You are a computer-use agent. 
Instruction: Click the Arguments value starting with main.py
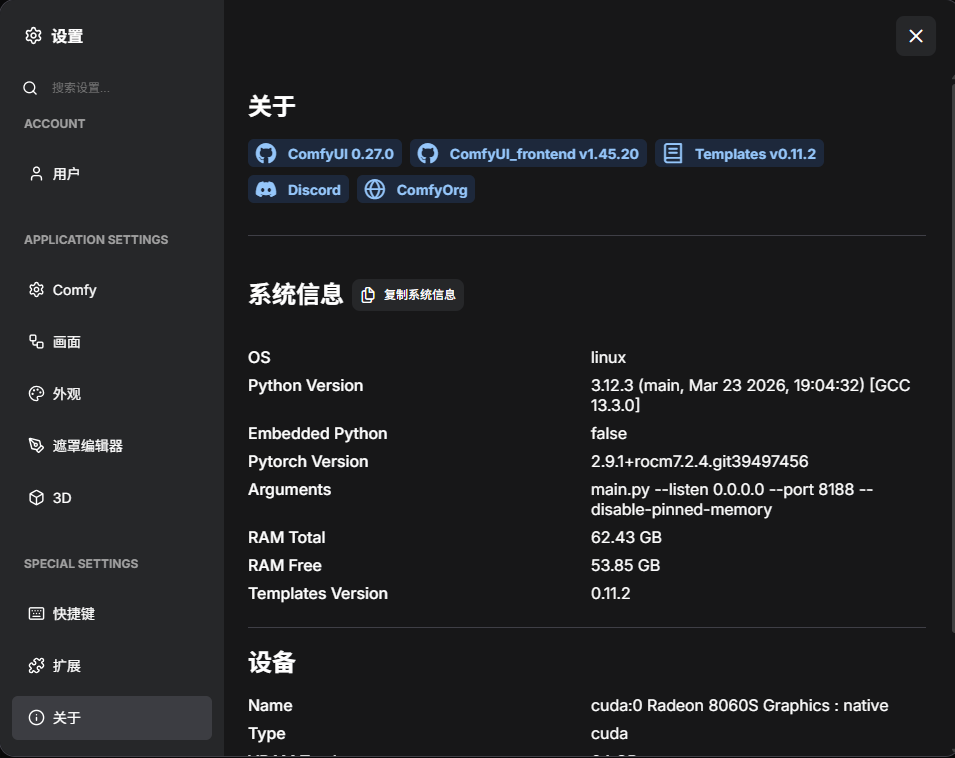click(732, 499)
